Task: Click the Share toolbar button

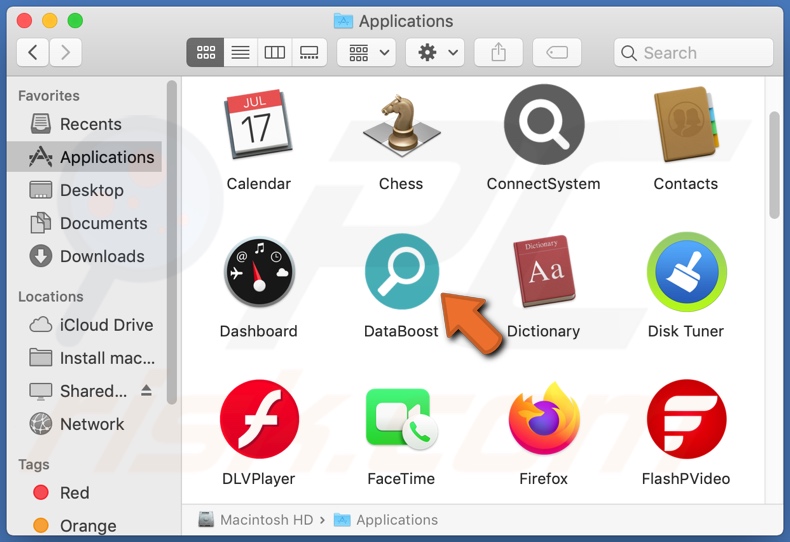Action: click(498, 52)
